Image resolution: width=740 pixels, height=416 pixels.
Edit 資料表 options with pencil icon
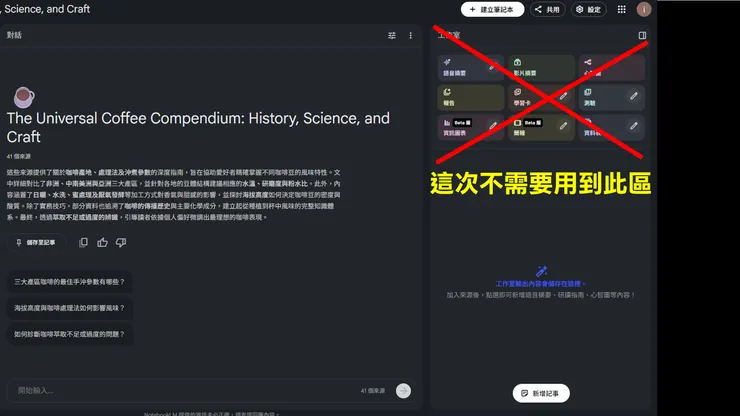(x=634, y=126)
